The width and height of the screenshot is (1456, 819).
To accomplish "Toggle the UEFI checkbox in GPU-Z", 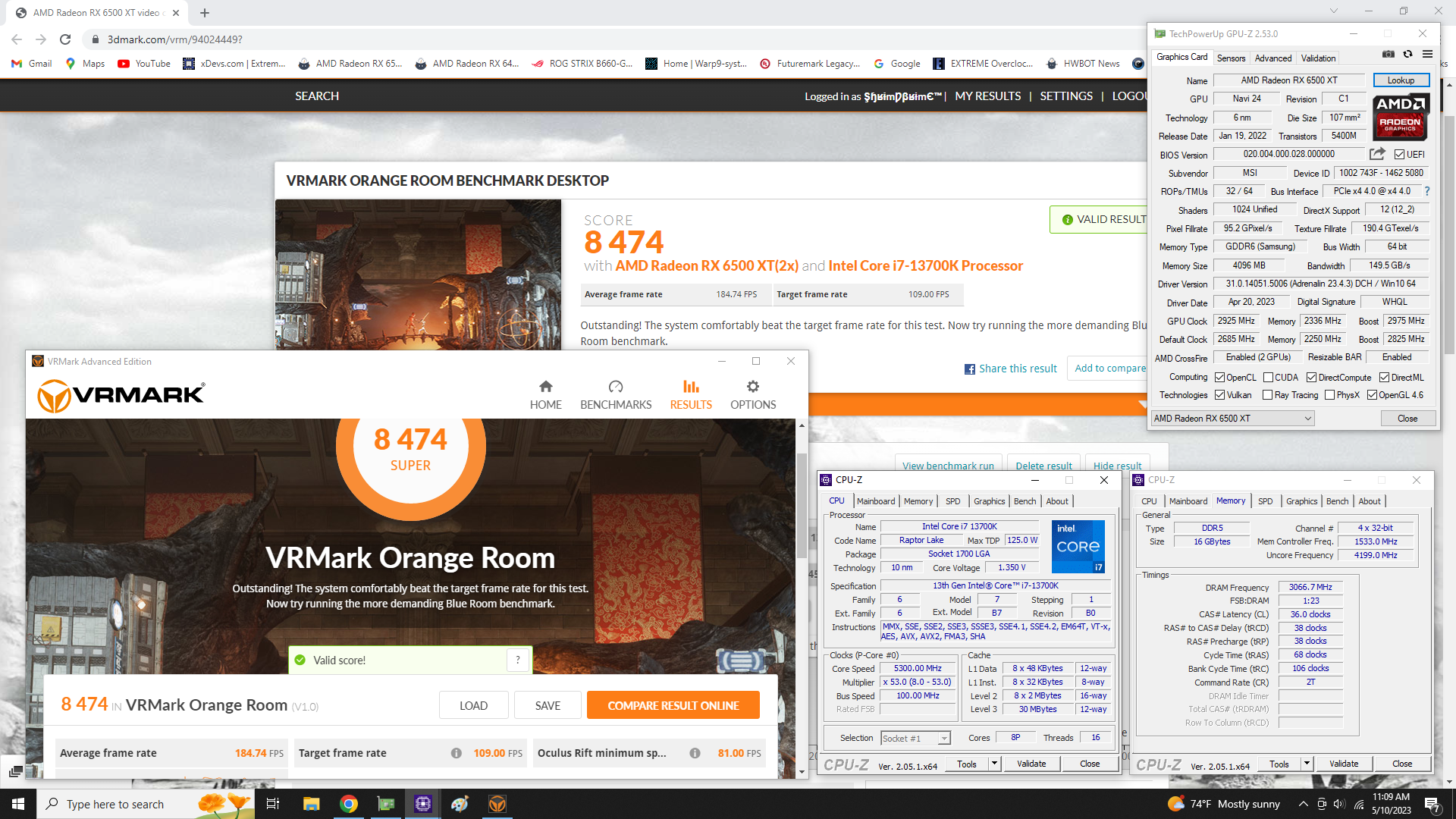I will point(1399,155).
